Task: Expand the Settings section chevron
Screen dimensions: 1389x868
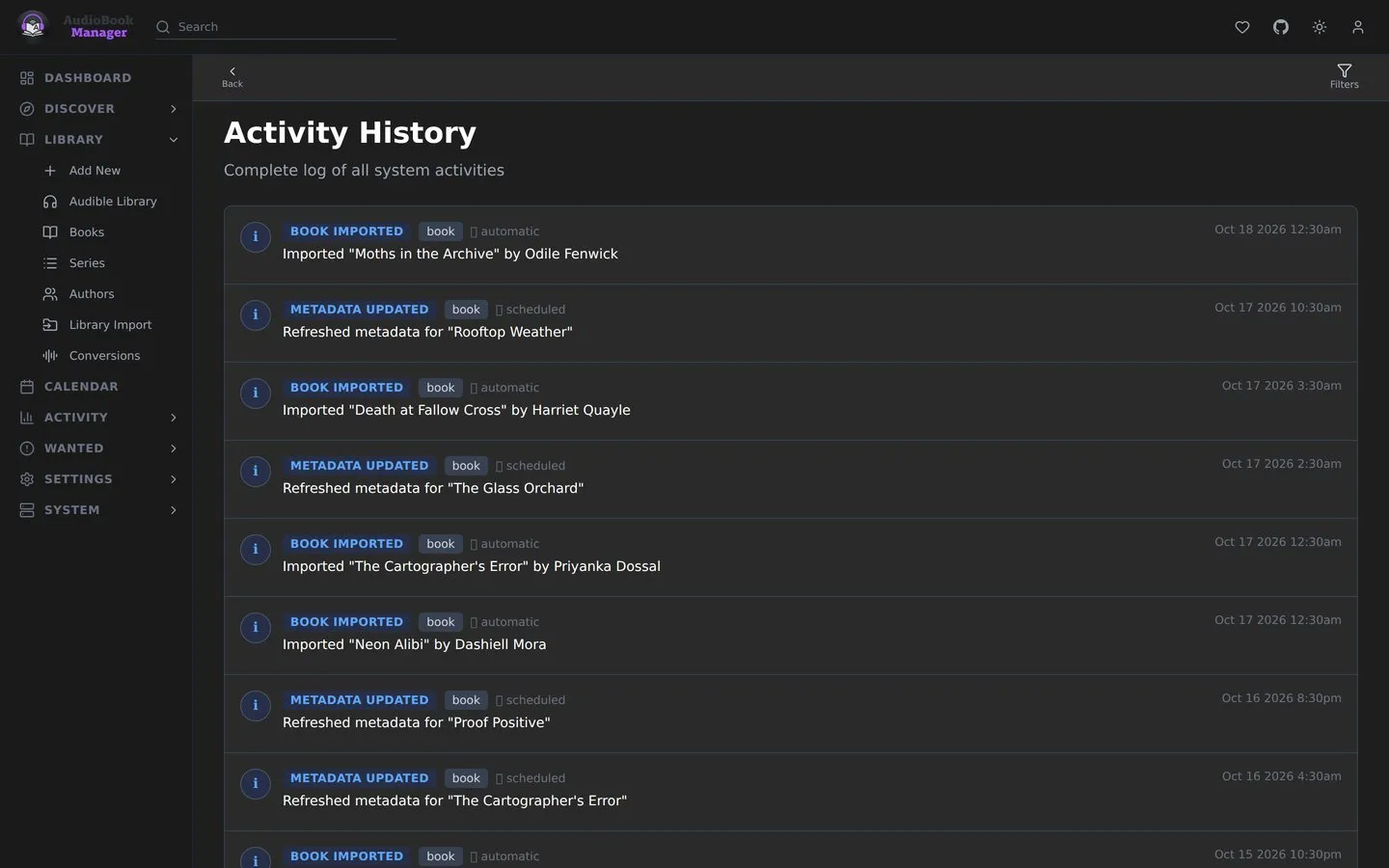Action: tap(174, 479)
